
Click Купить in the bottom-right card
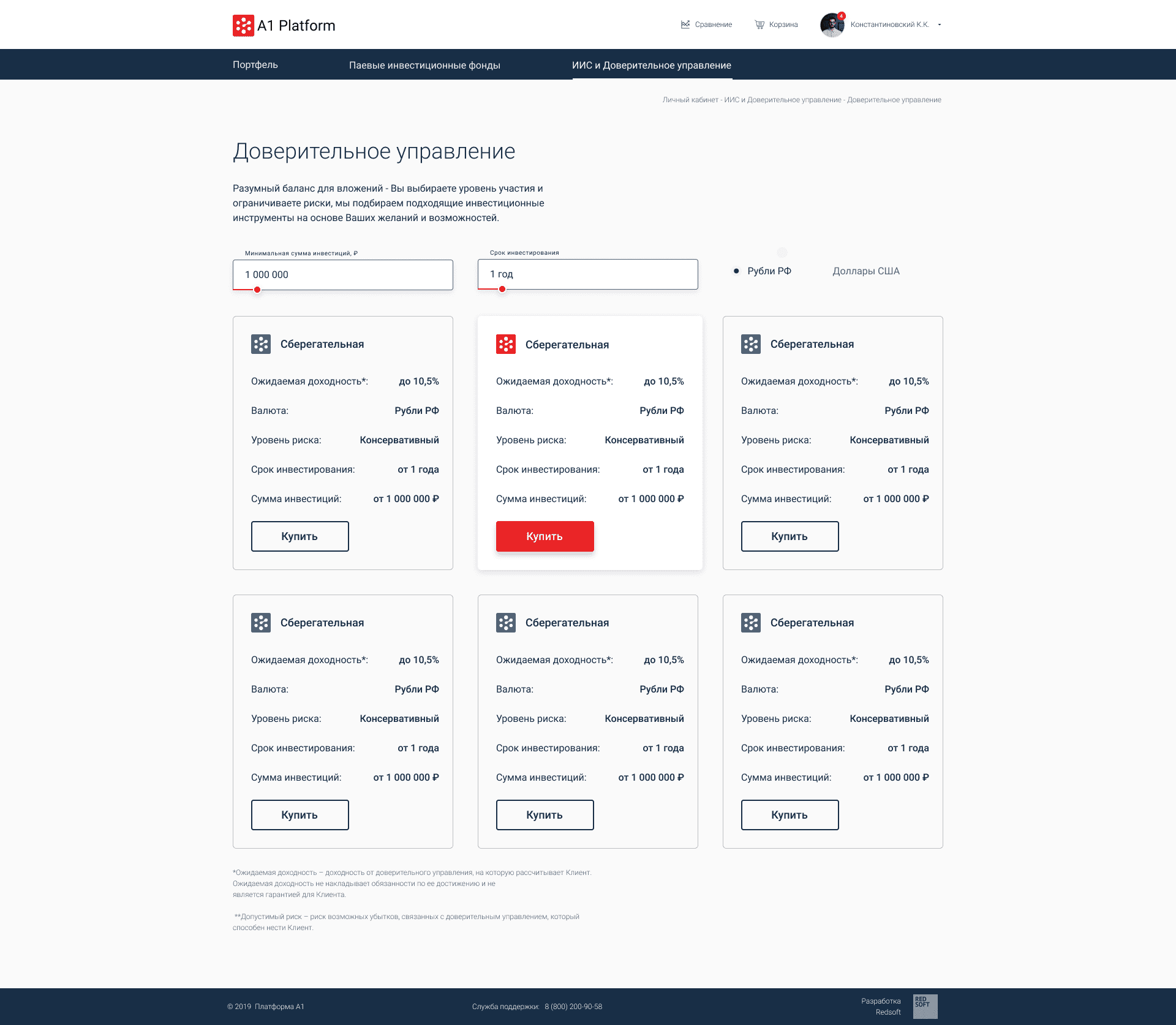790,815
